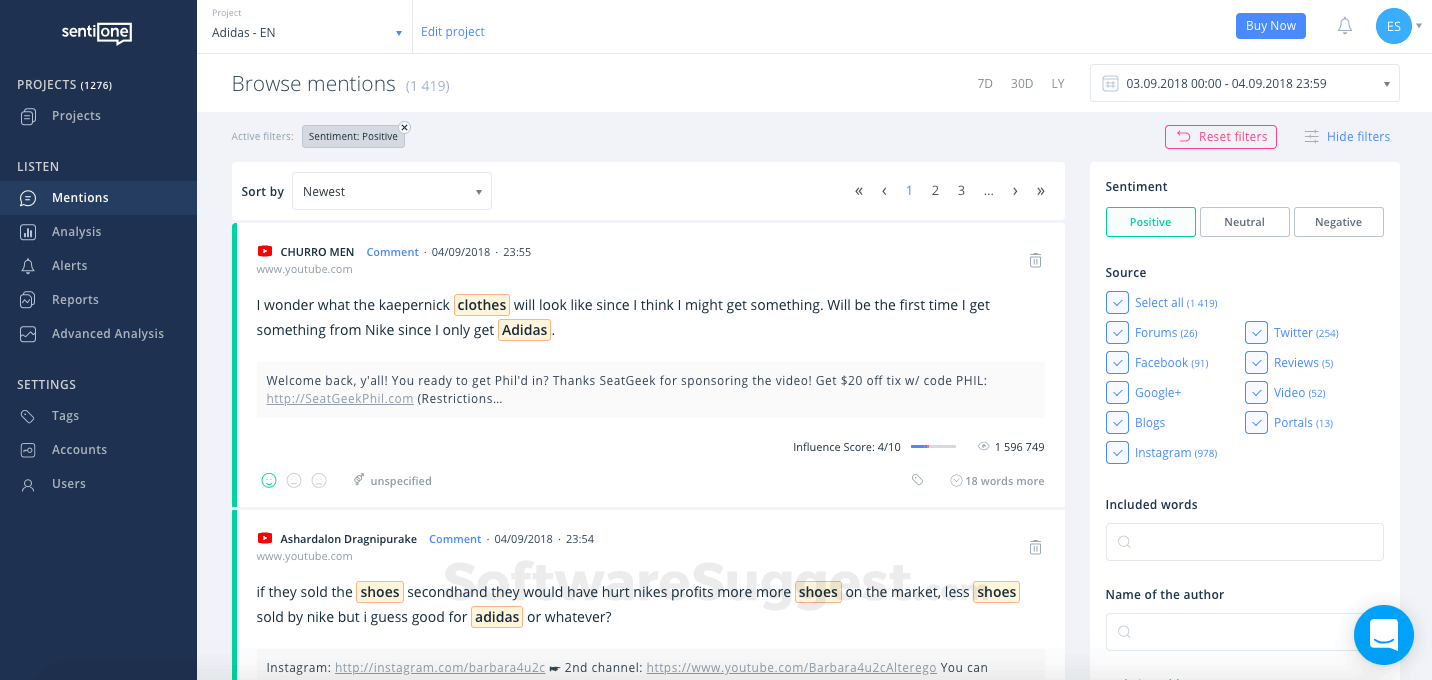This screenshot has width=1432, height=680.
Task: Mark the first mention with the positive smiley
Action: coord(269,481)
